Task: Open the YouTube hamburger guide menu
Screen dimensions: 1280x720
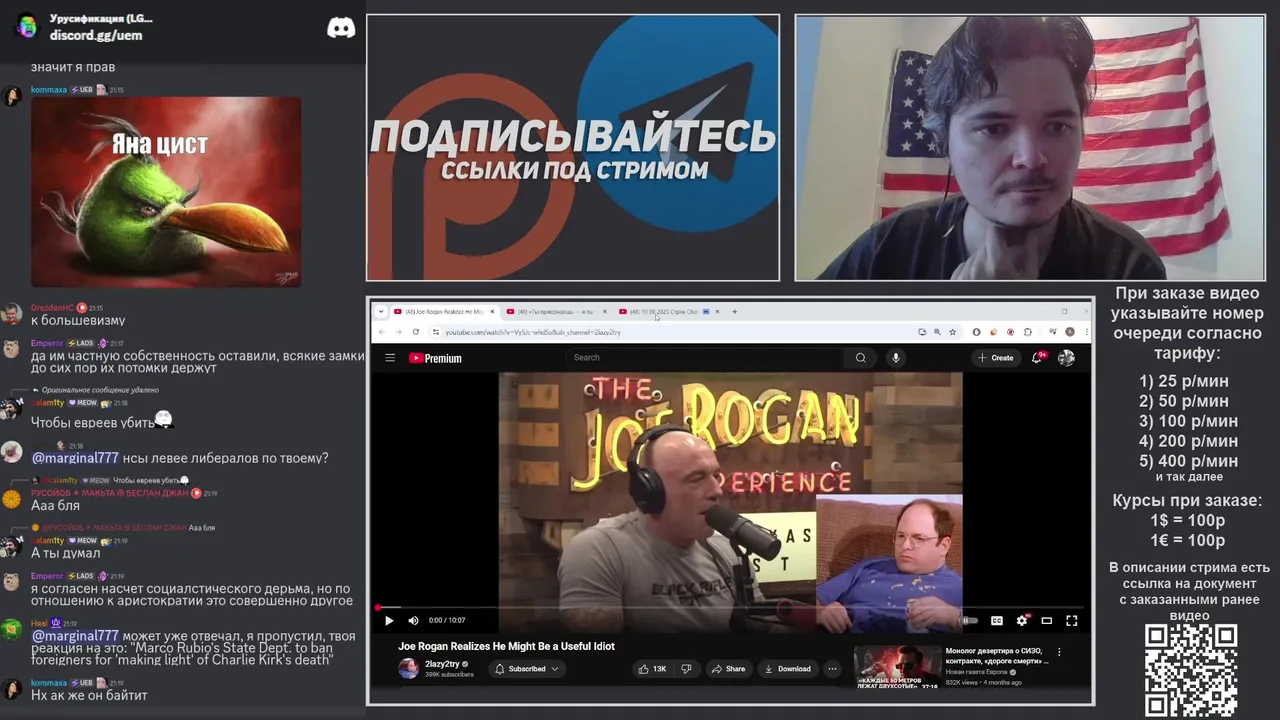Action: [390, 358]
